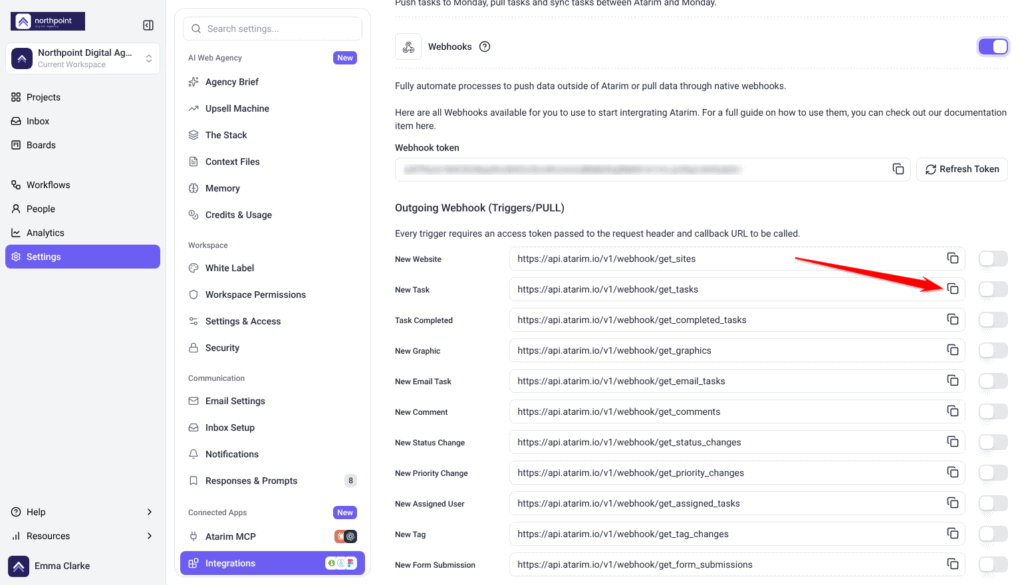Enable the New Comment trigger

993,412
